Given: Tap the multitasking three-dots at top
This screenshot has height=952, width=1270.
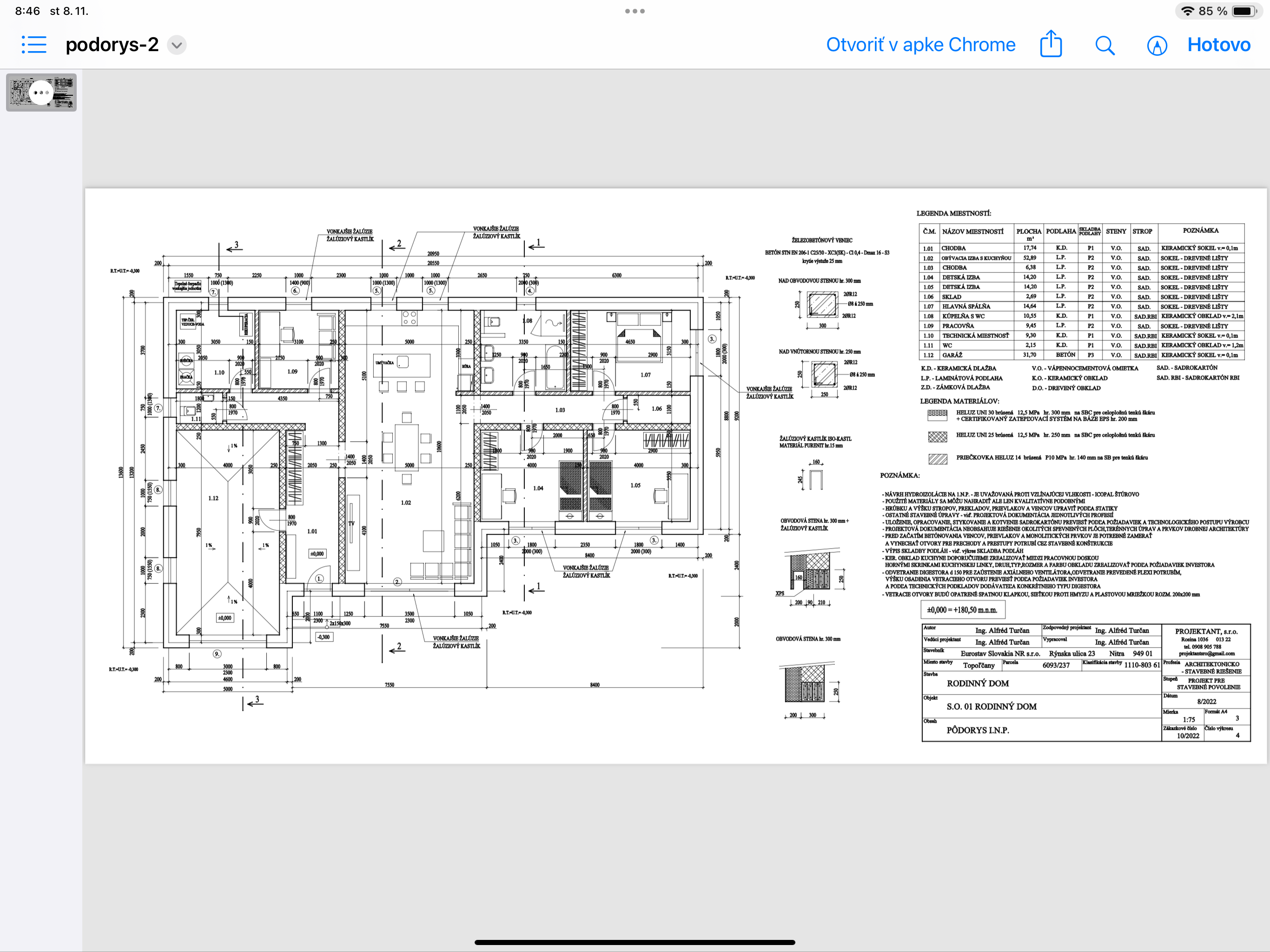Looking at the screenshot, I should coord(635,11).
